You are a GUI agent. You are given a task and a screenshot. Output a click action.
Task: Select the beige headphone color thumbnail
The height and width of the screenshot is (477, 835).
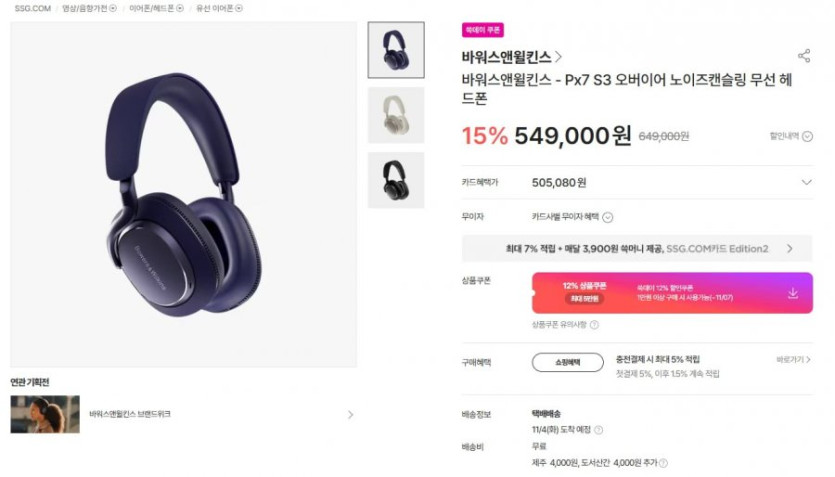(396, 115)
